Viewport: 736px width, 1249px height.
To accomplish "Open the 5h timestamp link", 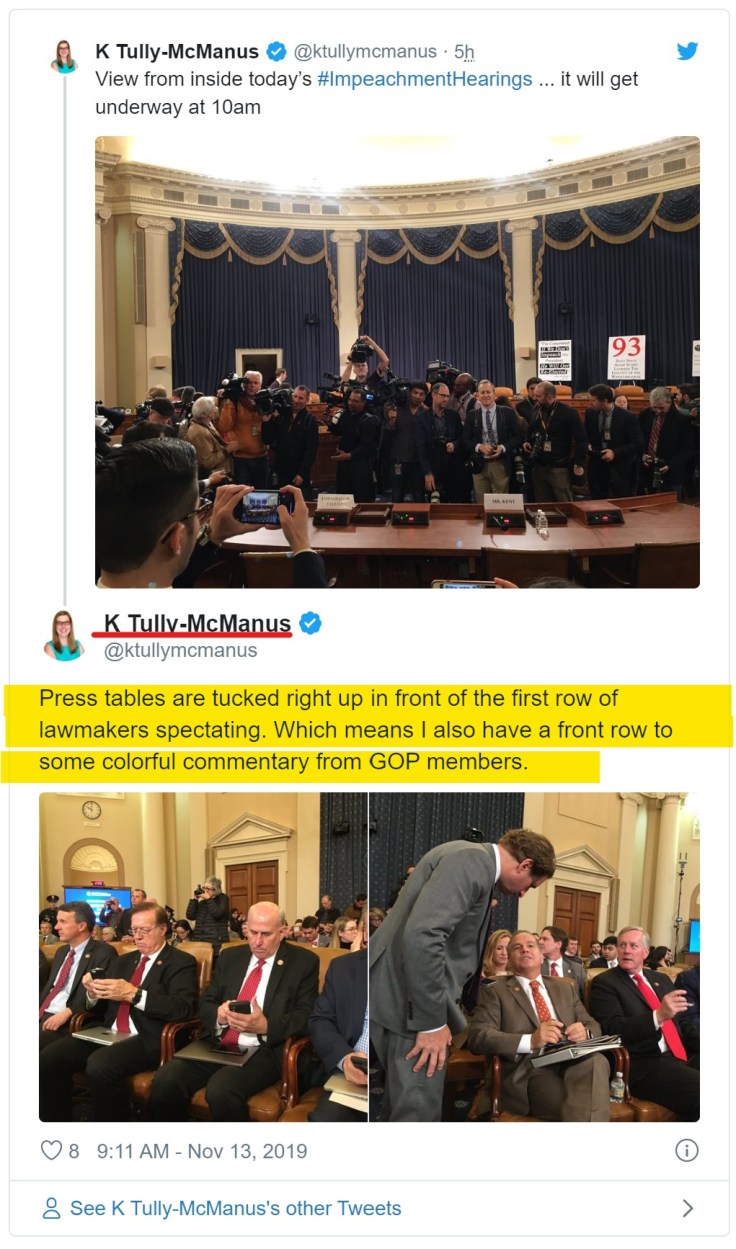I will pos(465,51).
